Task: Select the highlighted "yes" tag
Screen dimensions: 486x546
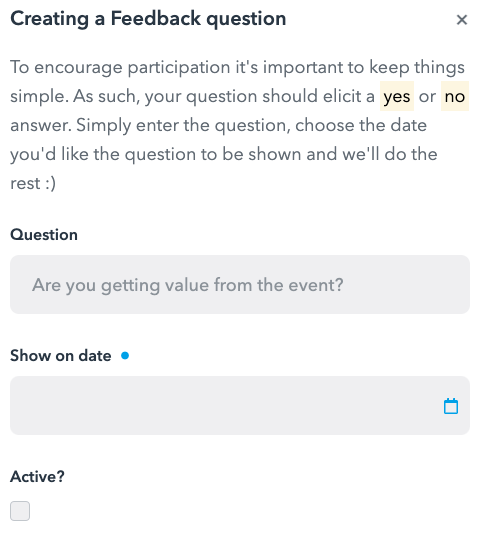Action: (397, 96)
